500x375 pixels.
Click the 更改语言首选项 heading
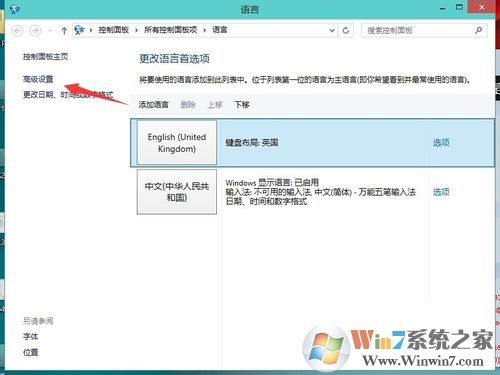point(174,59)
